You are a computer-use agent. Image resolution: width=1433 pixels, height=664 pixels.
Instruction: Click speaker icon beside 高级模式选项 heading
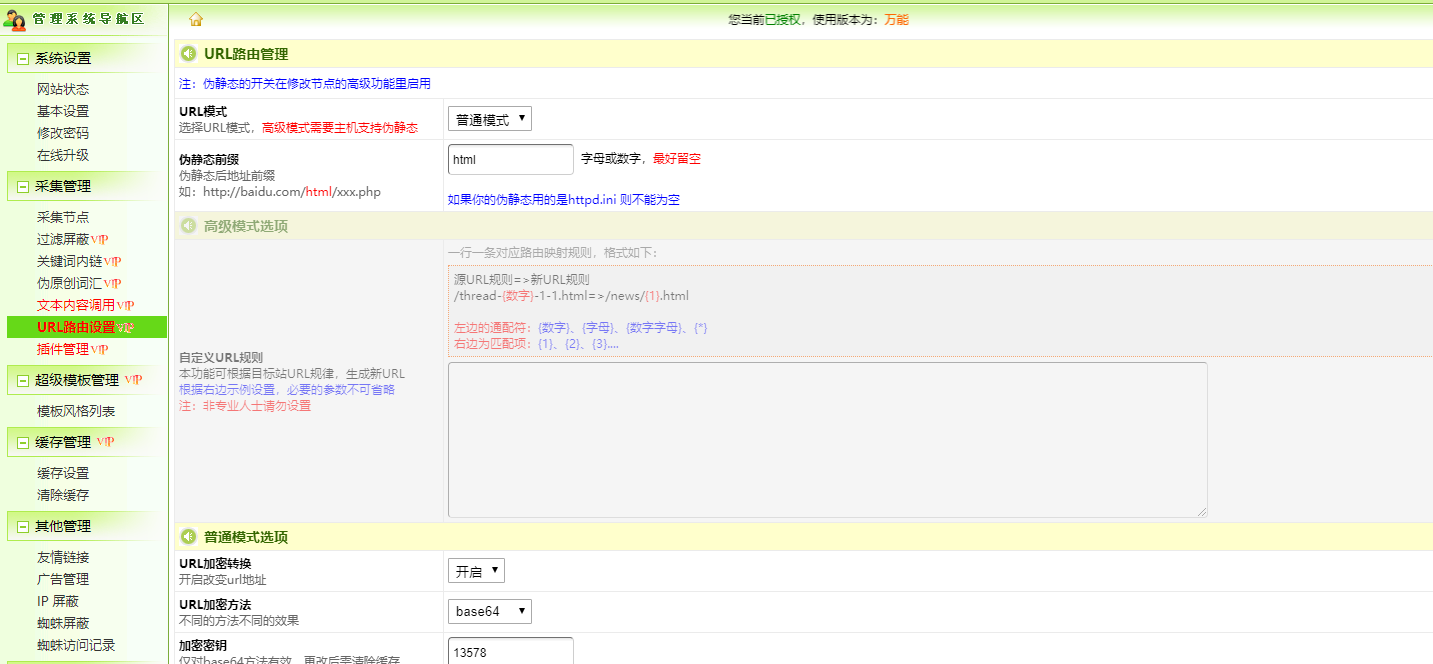tap(188, 226)
